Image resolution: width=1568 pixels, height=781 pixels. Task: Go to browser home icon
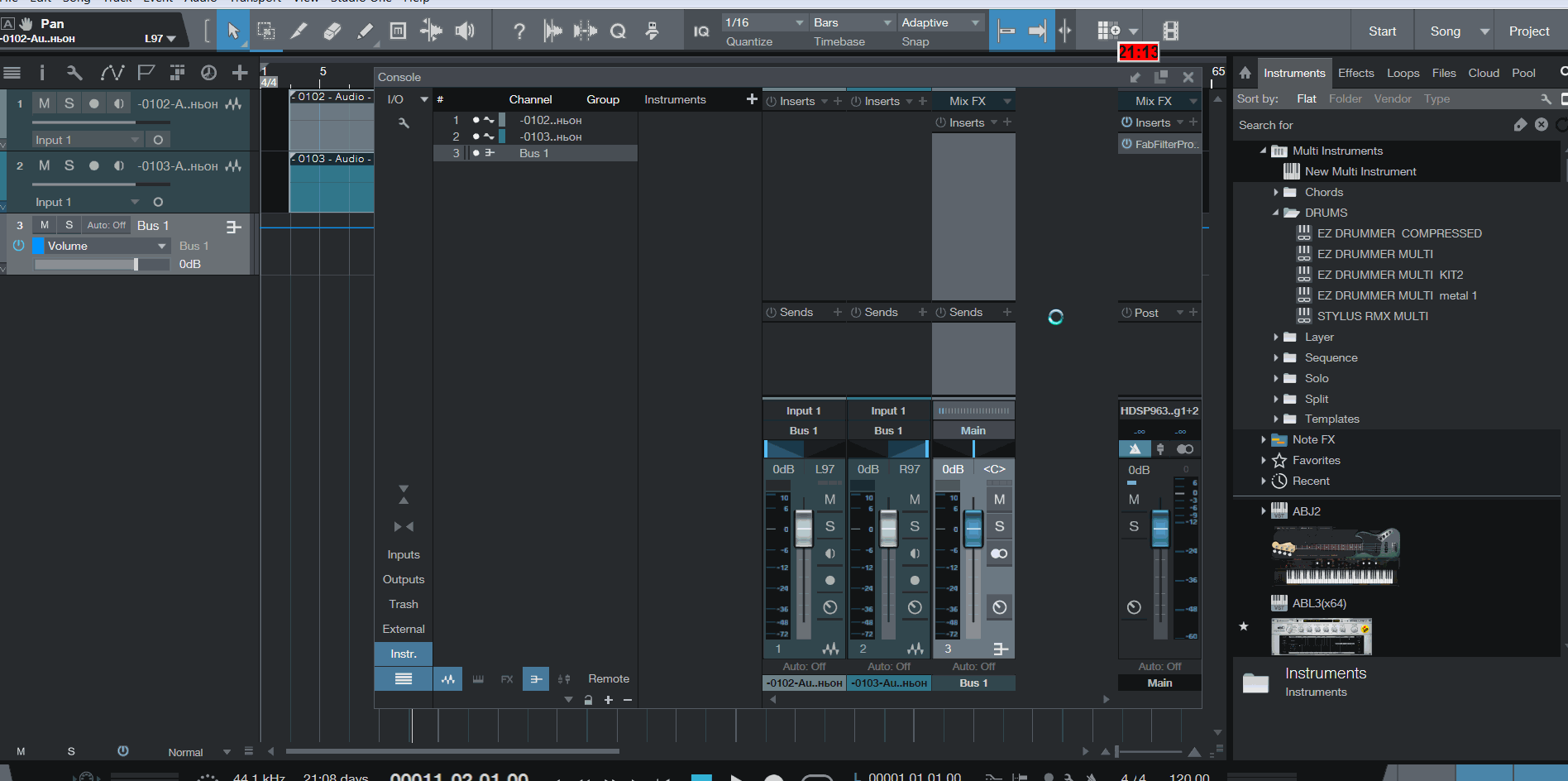(x=1245, y=73)
